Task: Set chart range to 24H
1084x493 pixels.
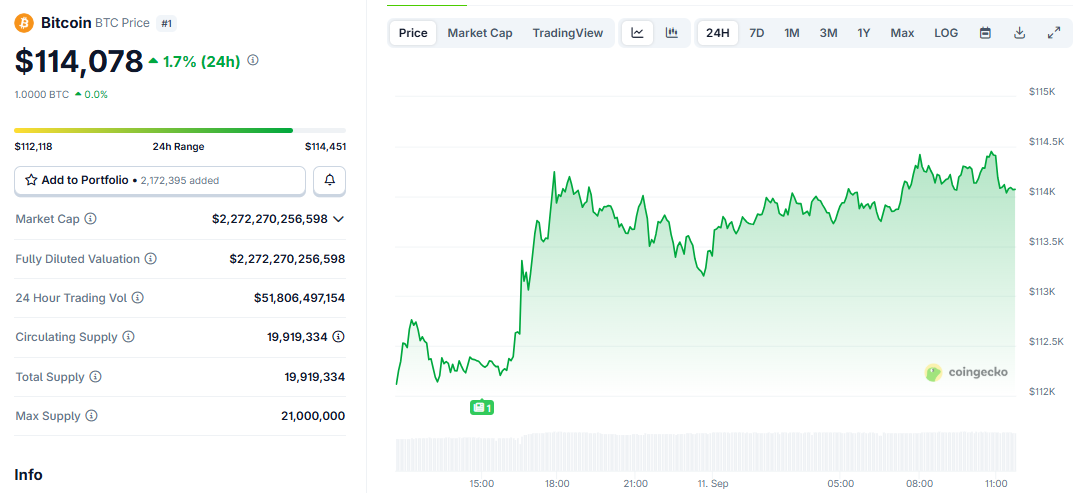Action: [718, 32]
